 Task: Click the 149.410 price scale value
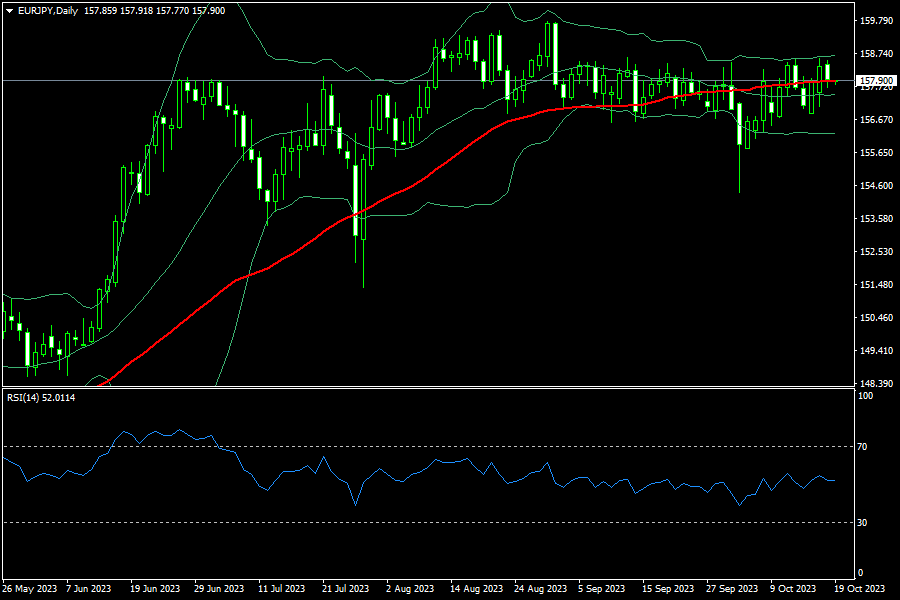coord(876,350)
